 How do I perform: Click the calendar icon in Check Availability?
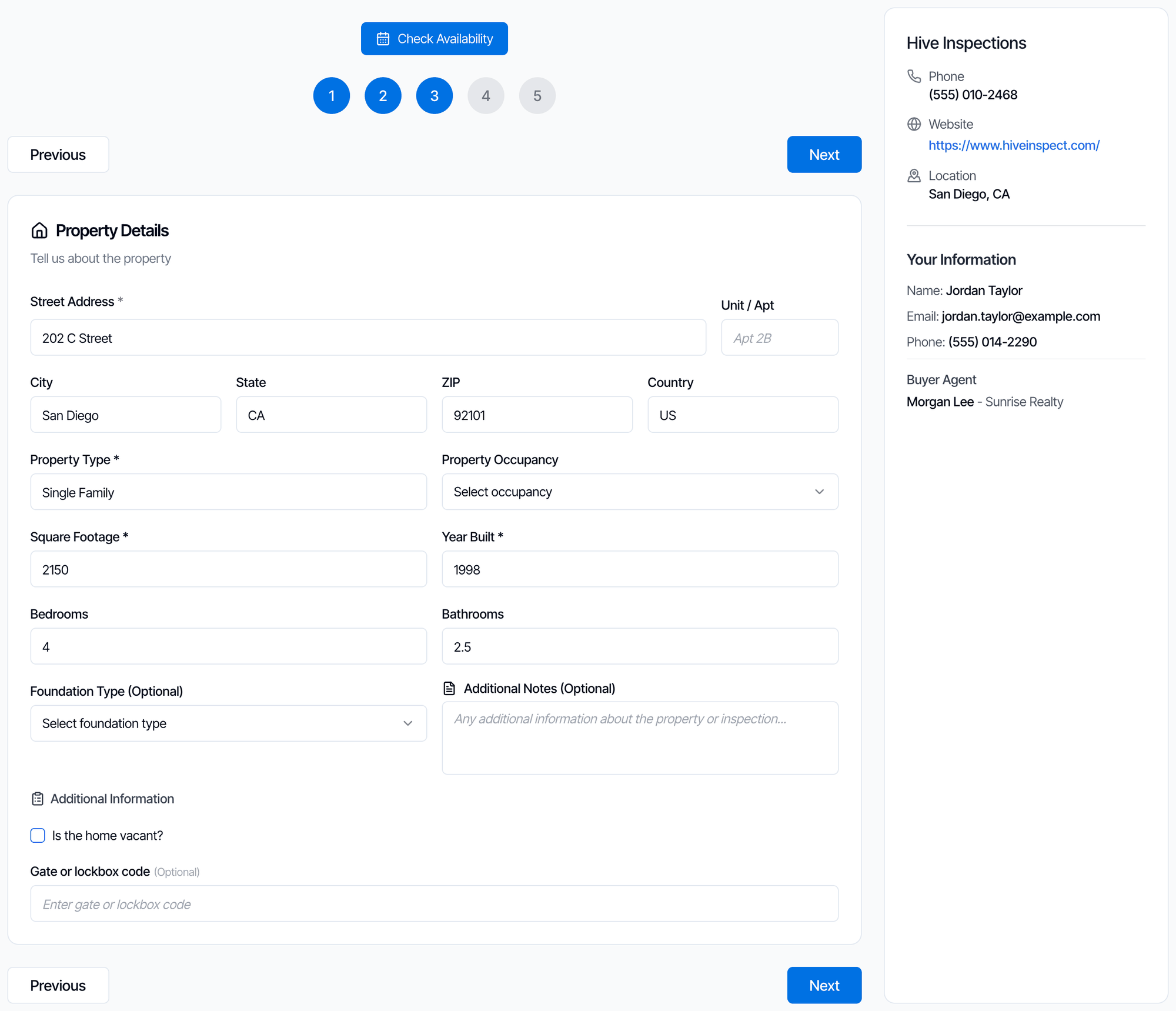(x=383, y=39)
